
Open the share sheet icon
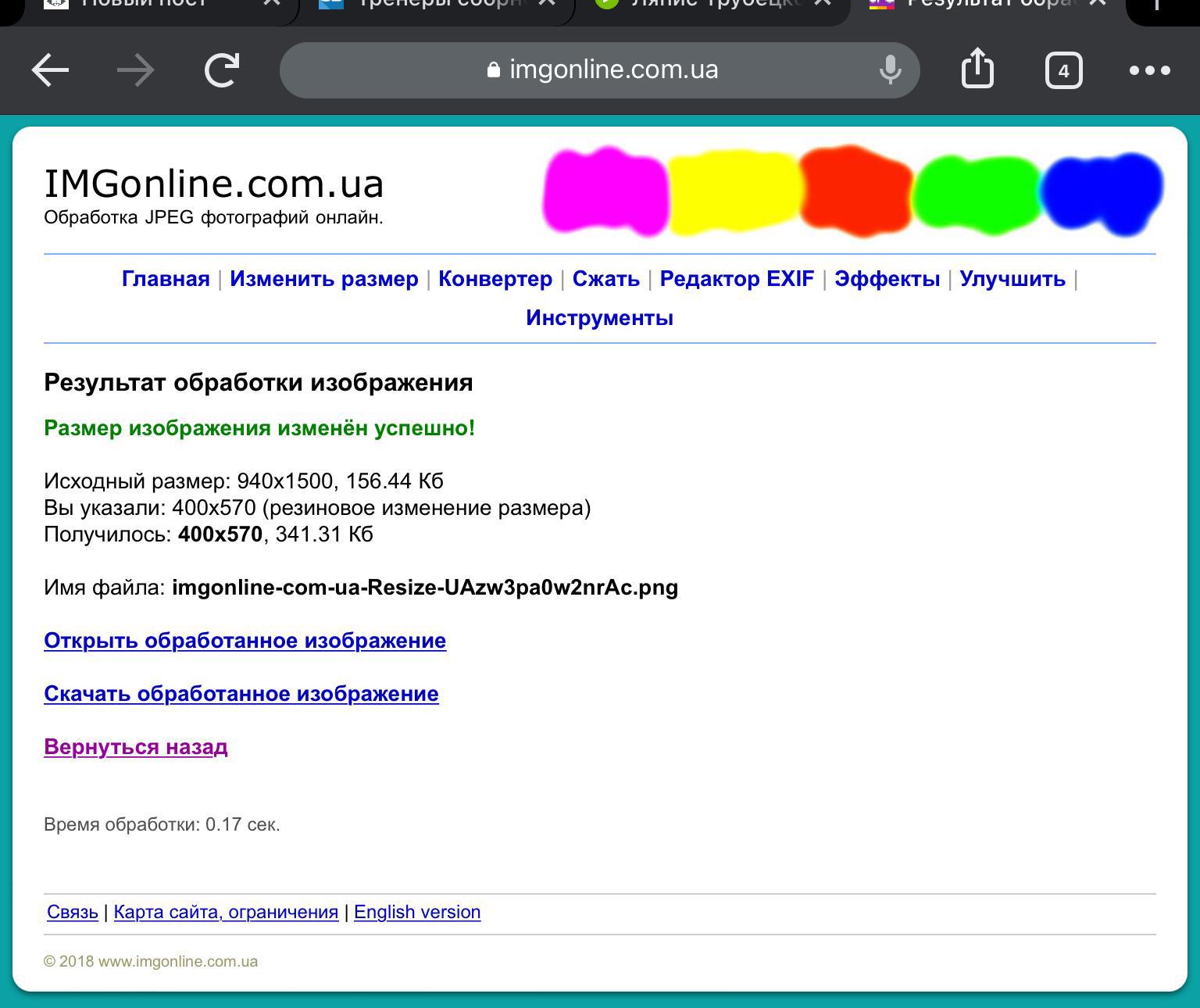coord(977,70)
